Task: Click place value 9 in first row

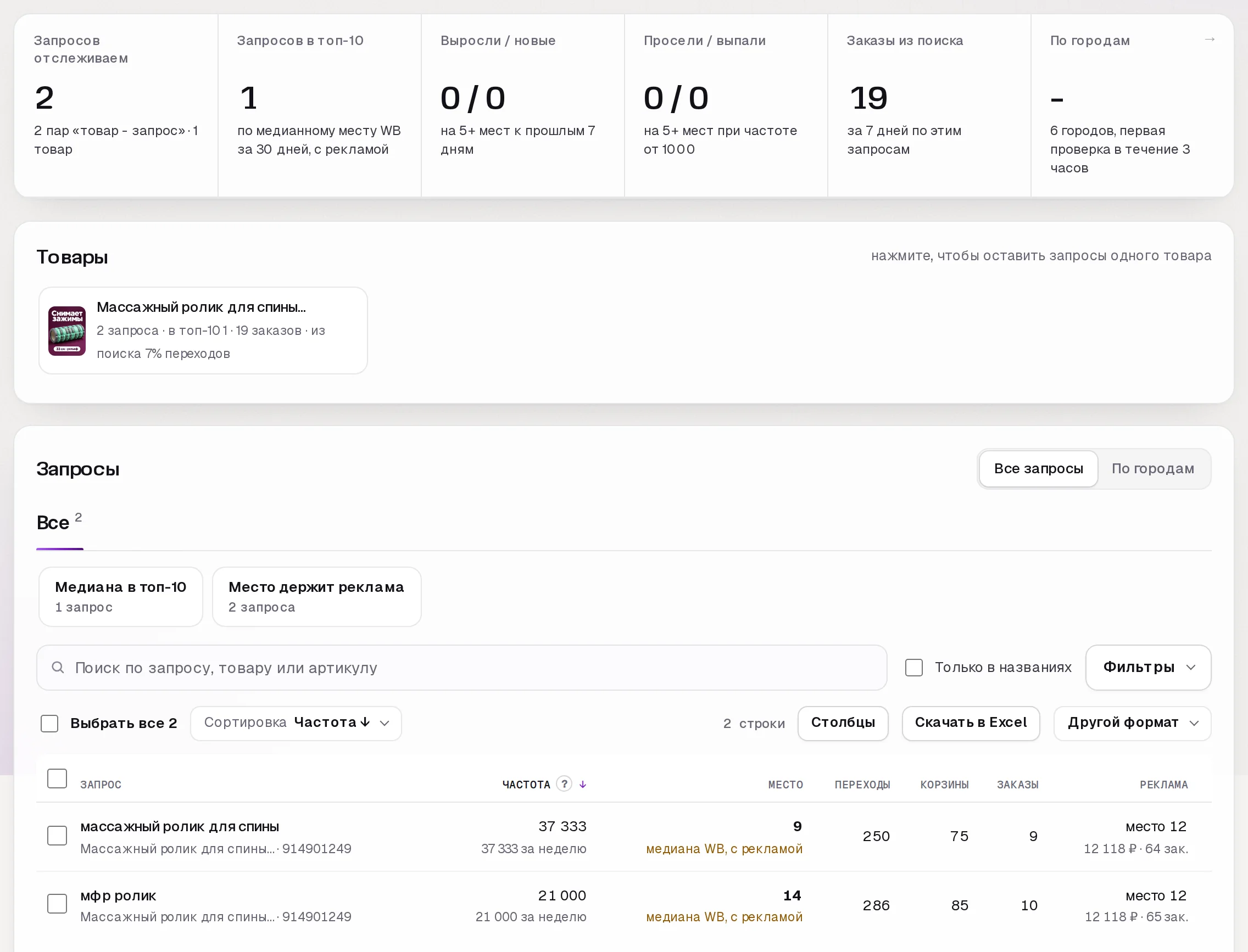Action: 797,826
